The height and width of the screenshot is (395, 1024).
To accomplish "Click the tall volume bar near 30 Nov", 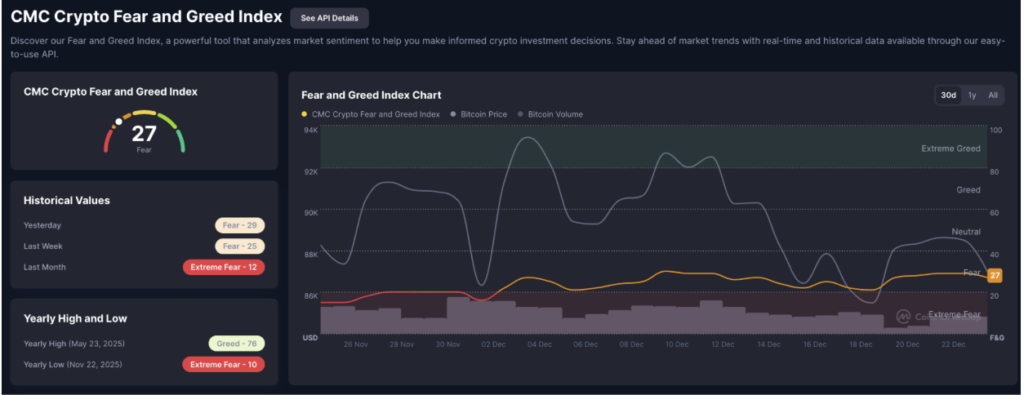I will tap(458, 315).
